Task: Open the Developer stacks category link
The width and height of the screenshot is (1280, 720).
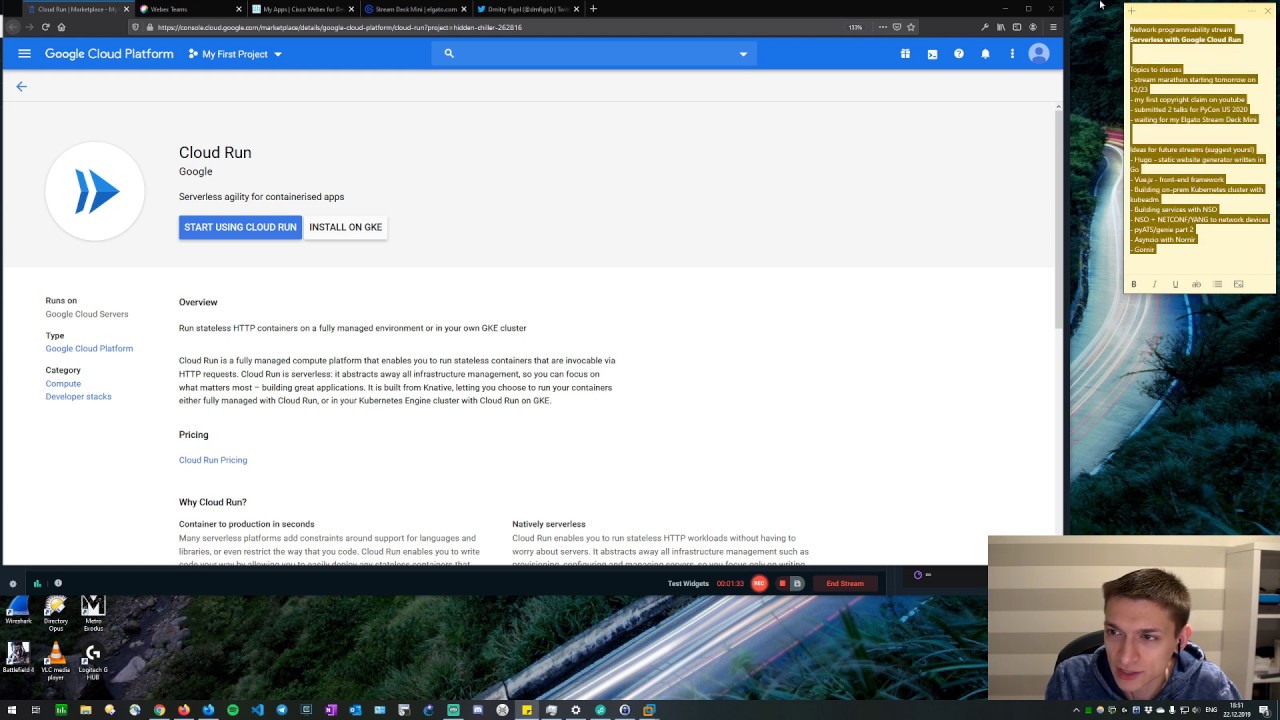Action: coord(78,397)
